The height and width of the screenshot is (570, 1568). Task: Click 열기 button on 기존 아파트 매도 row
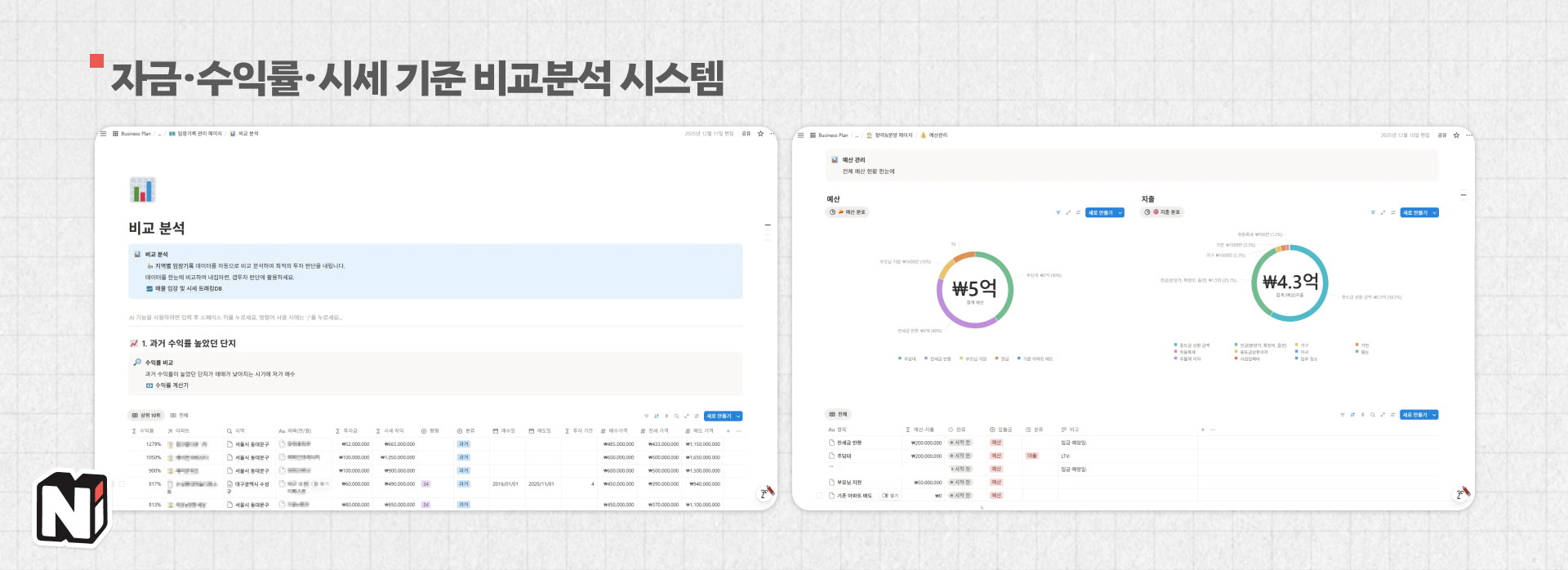click(x=889, y=496)
